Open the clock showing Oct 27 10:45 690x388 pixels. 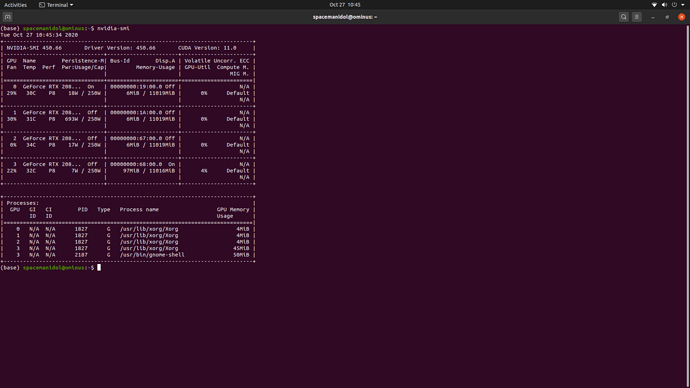(x=345, y=5)
